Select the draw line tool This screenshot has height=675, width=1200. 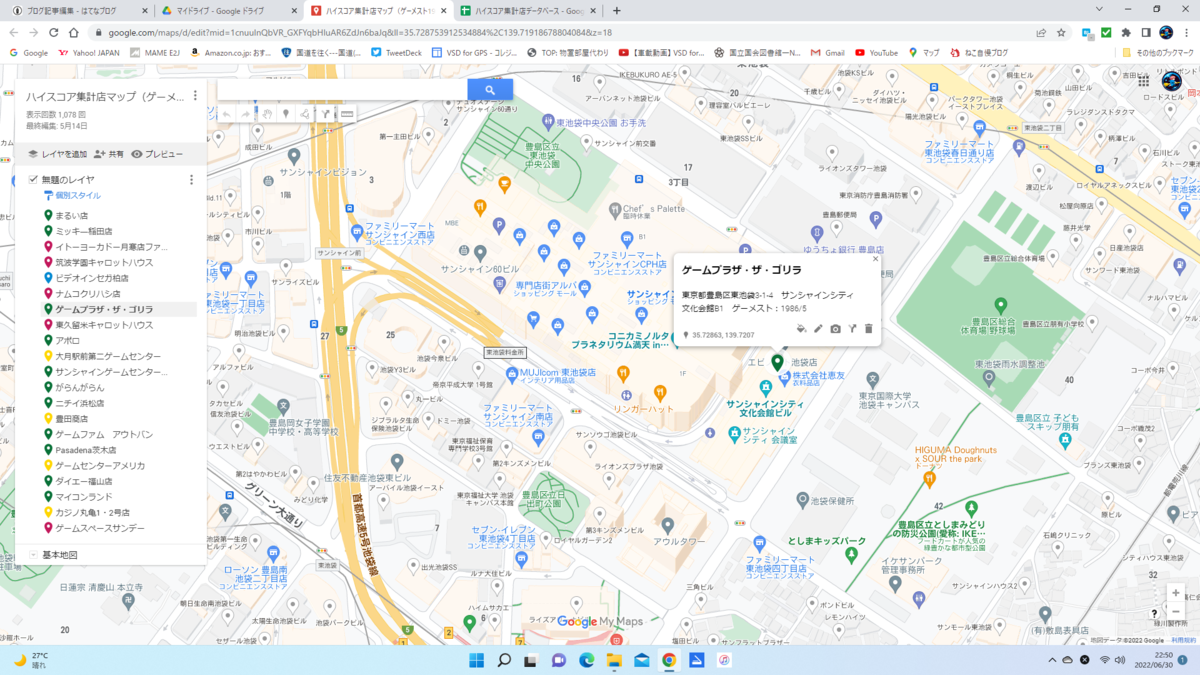(x=306, y=115)
